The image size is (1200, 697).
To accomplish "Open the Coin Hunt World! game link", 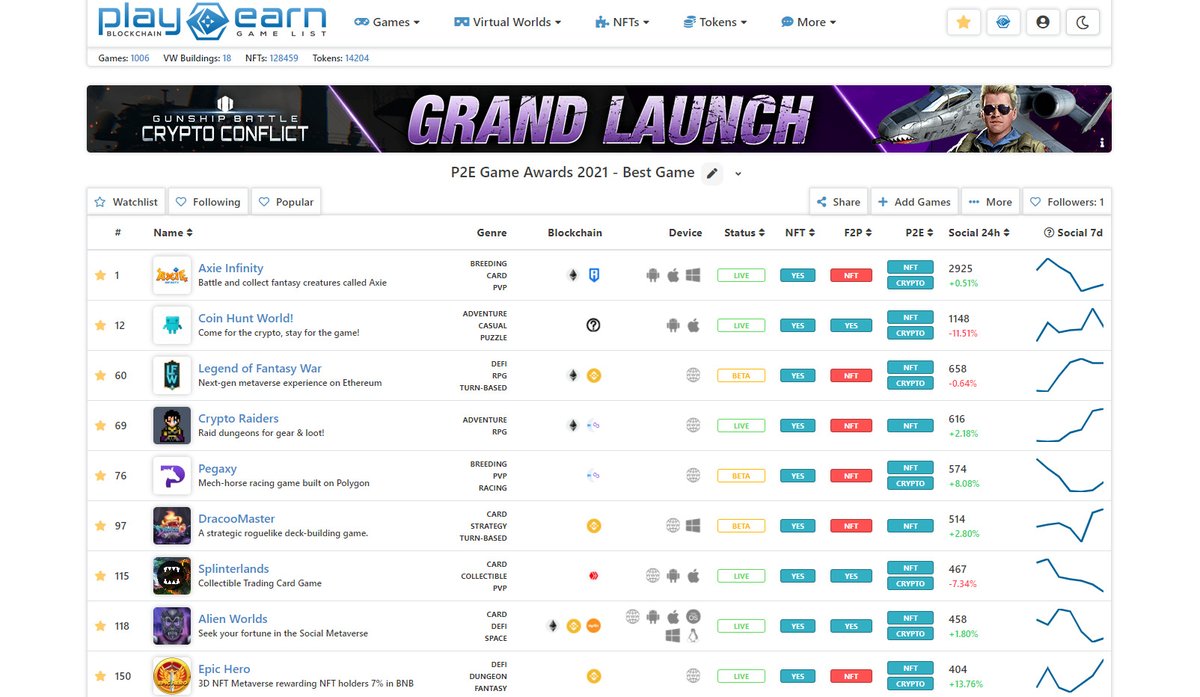I will click(x=246, y=318).
